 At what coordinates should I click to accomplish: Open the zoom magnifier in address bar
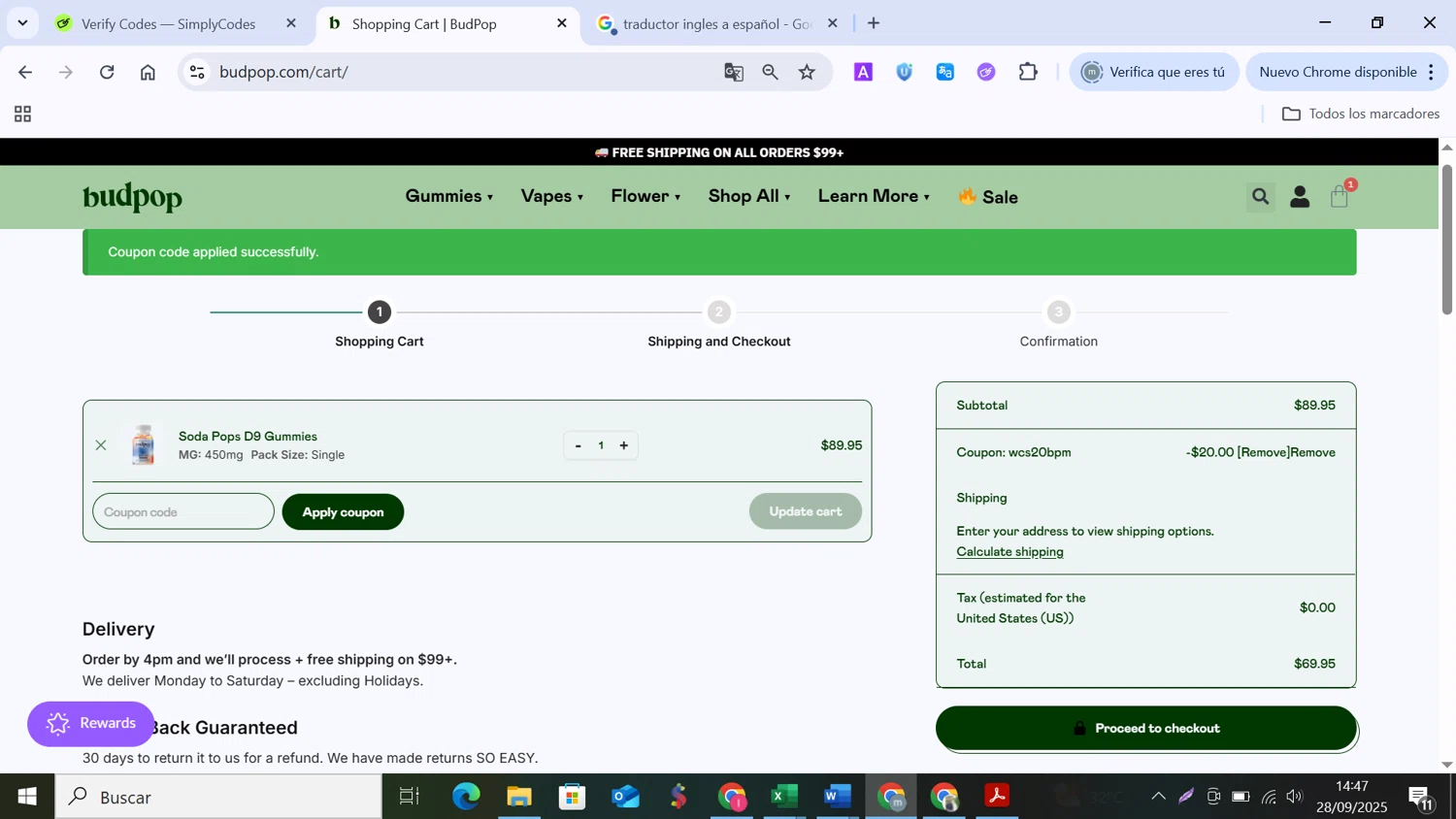[x=770, y=72]
